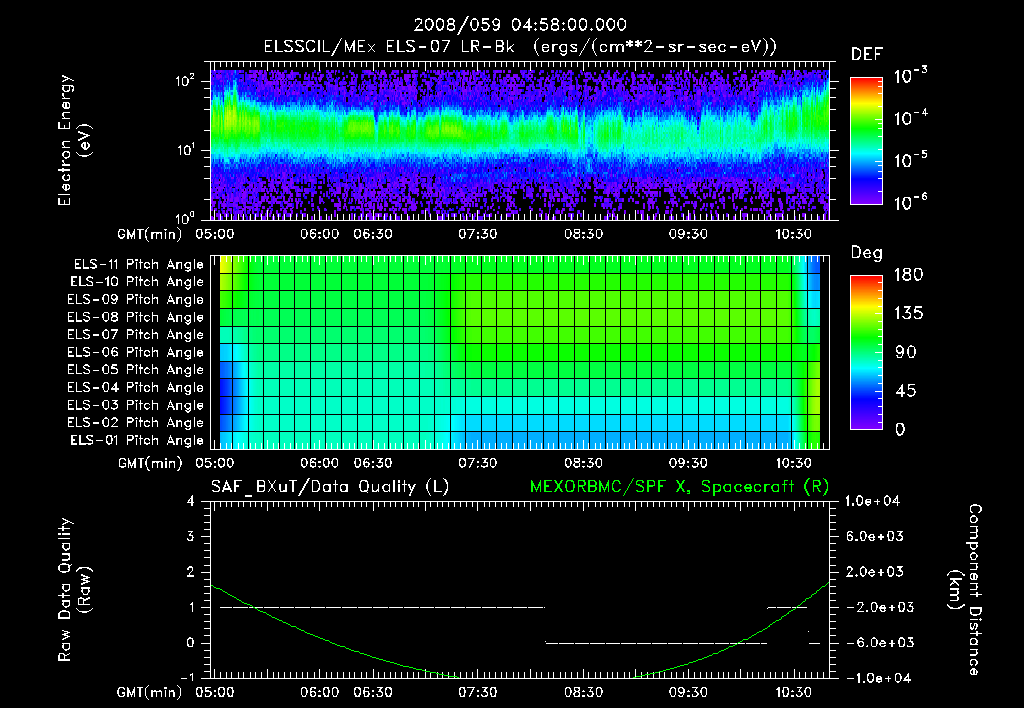Image resolution: width=1024 pixels, height=708 pixels.
Task: Click the 90 degree scale value
Action: 906,352
